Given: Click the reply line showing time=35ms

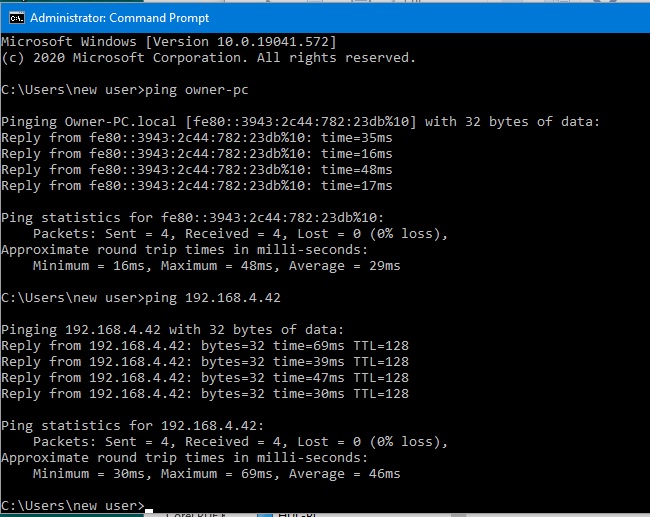Looking at the screenshot, I should pyautogui.click(x=196, y=138).
